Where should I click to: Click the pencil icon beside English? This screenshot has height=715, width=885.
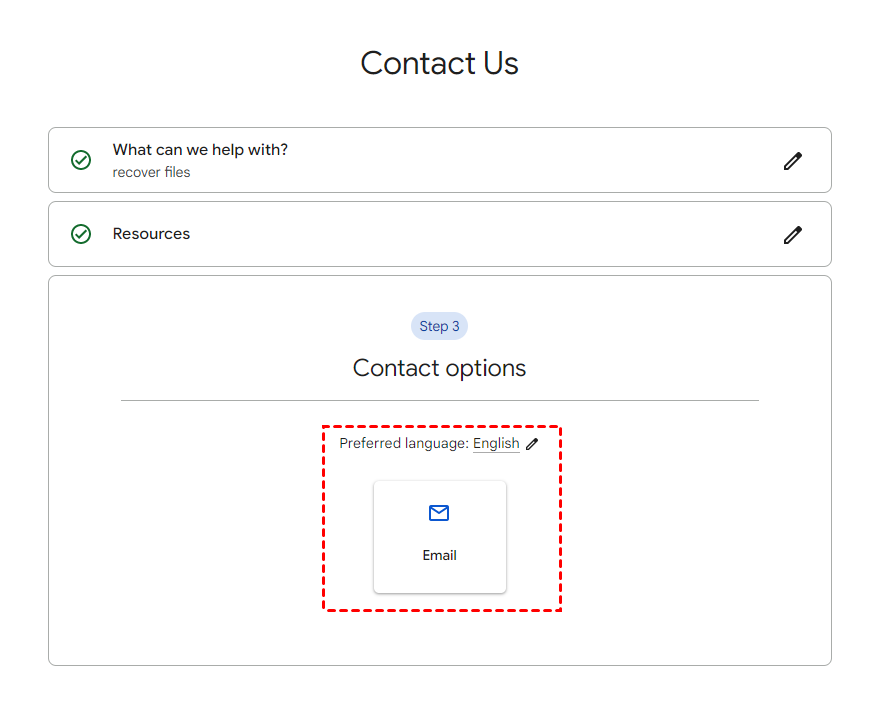pos(532,444)
